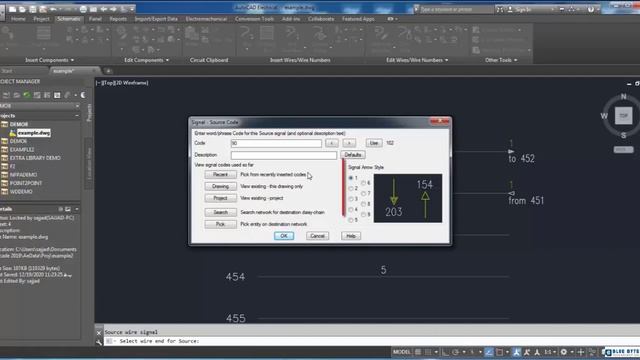The image size is (640, 360).
Task: Click the Help question mark icon in title bar
Action: (591, 9)
